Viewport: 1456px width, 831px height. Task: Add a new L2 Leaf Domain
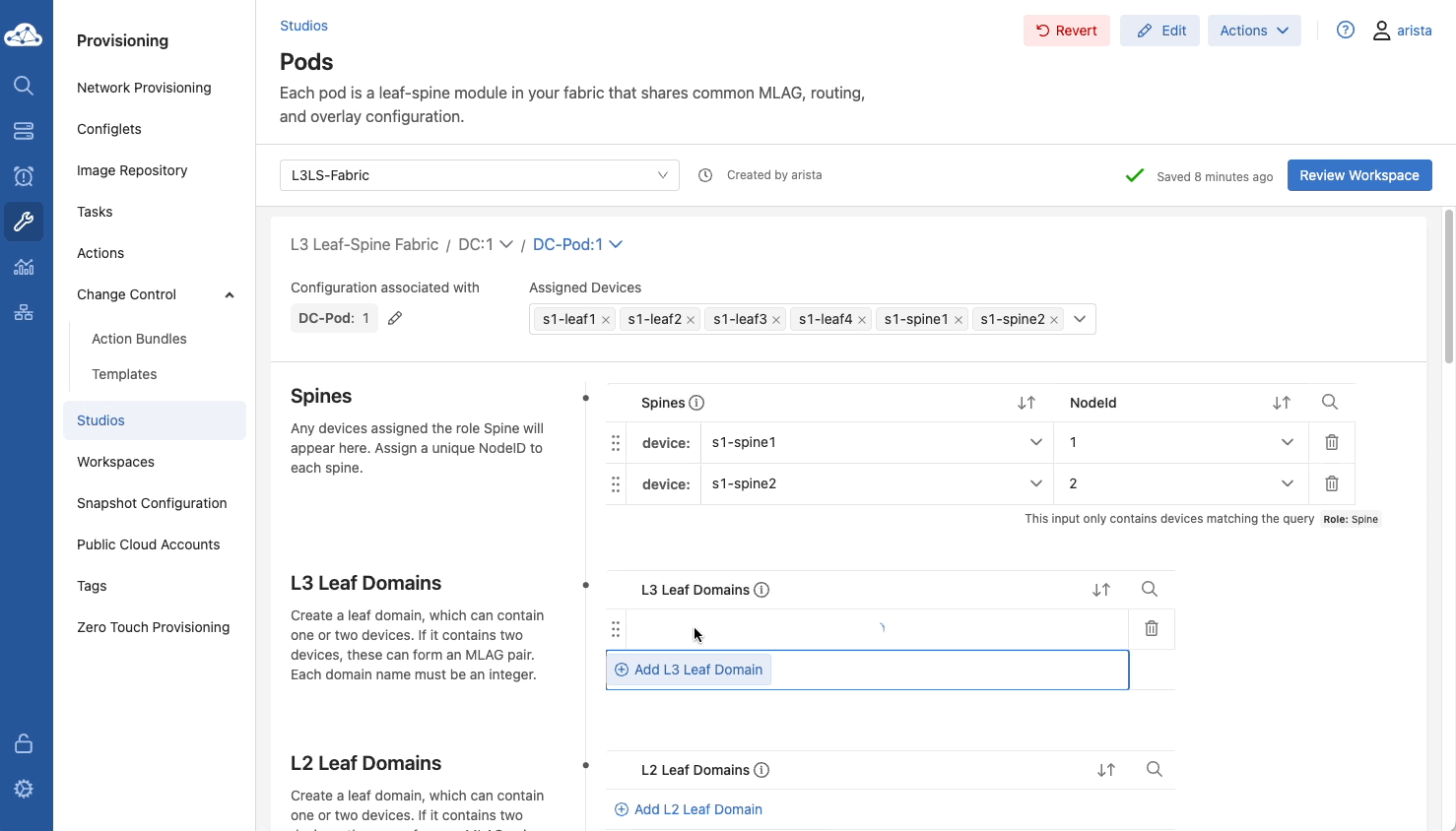[x=689, y=809]
